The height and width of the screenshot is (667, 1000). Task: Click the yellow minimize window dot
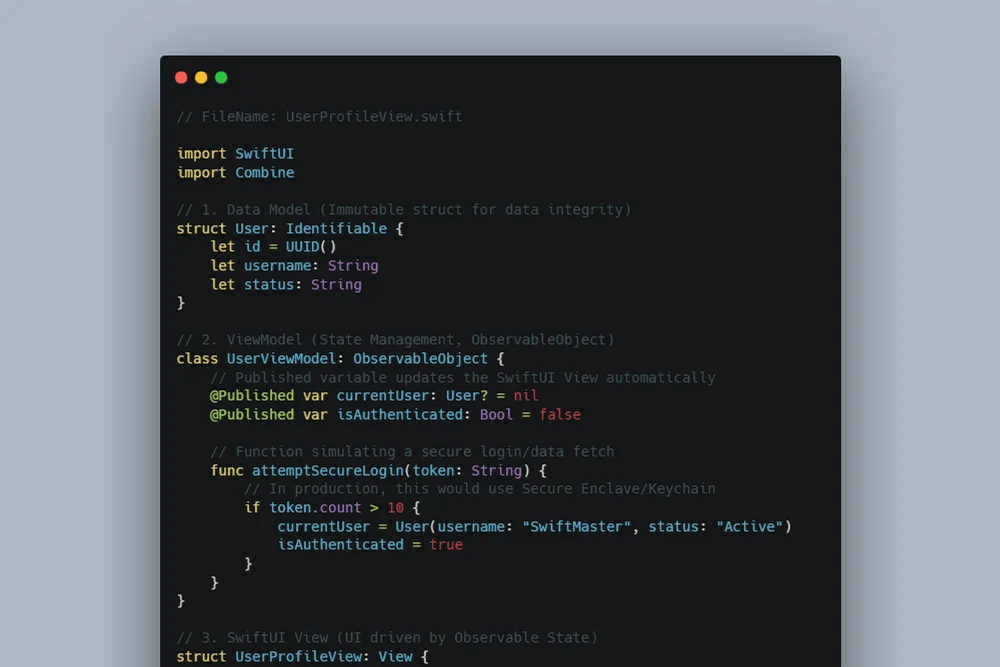[201, 78]
